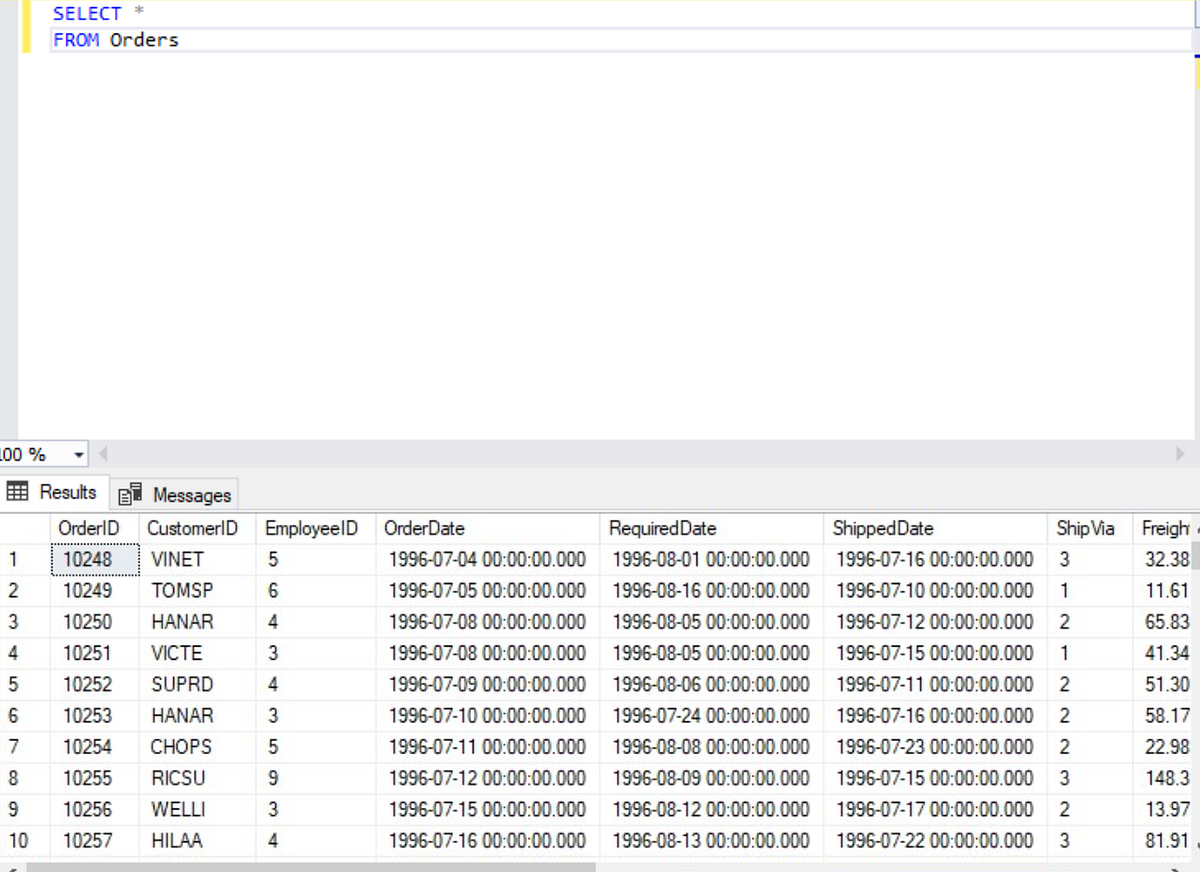Click the select-all corner of results grid
The height and width of the screenshot is (872, 1200).
[25, 528]
